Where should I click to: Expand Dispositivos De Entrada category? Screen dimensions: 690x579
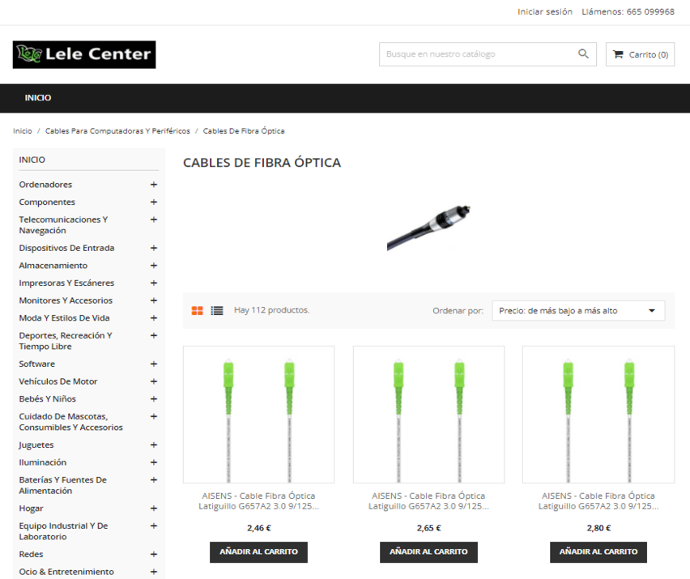[154, 248]
